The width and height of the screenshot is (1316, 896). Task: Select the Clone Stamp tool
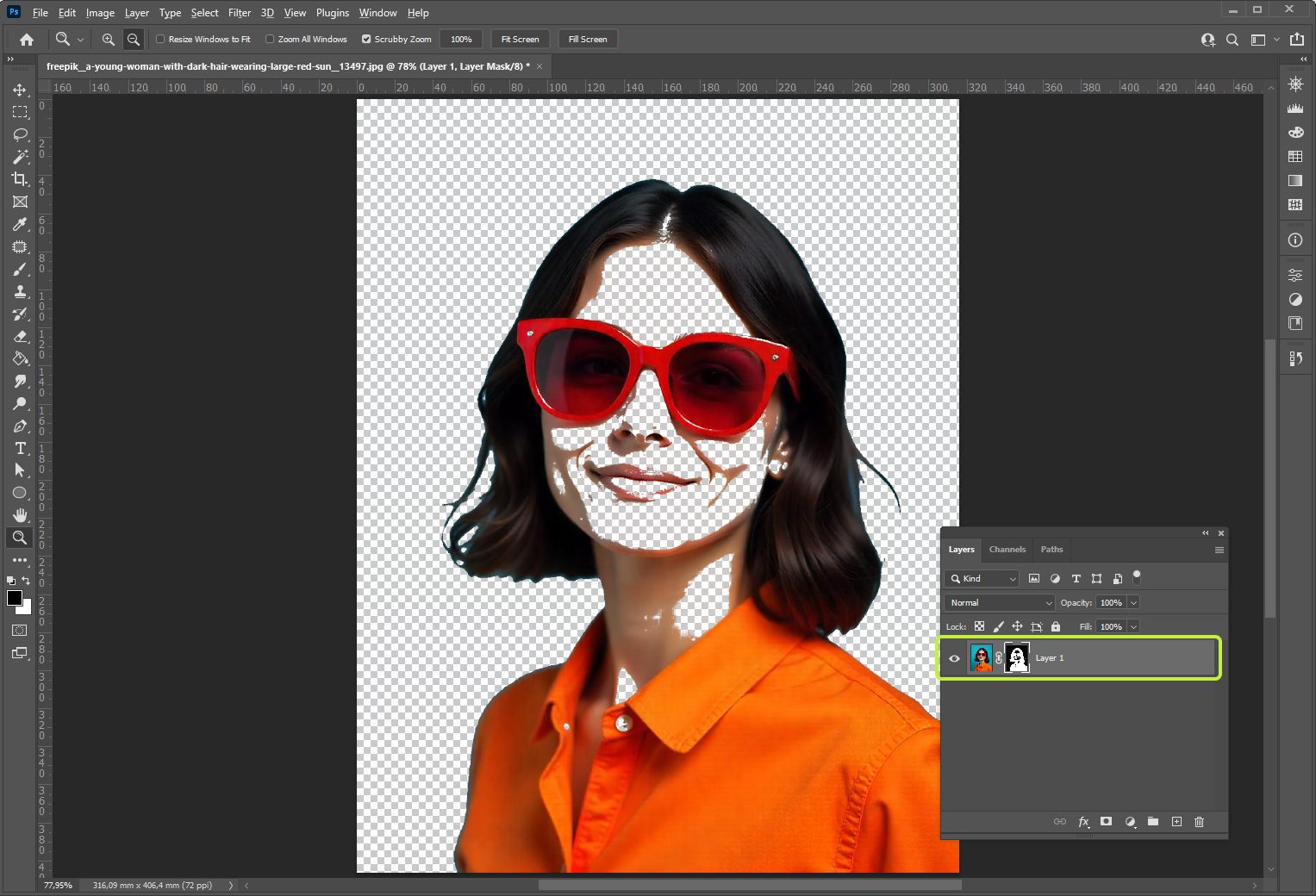(20, 291)
